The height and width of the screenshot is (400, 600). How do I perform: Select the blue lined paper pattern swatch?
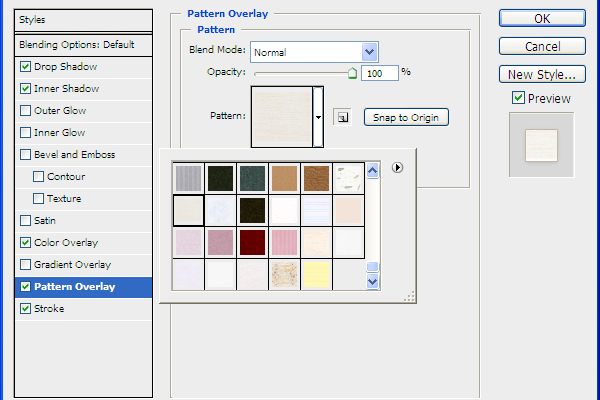point(316,210)
